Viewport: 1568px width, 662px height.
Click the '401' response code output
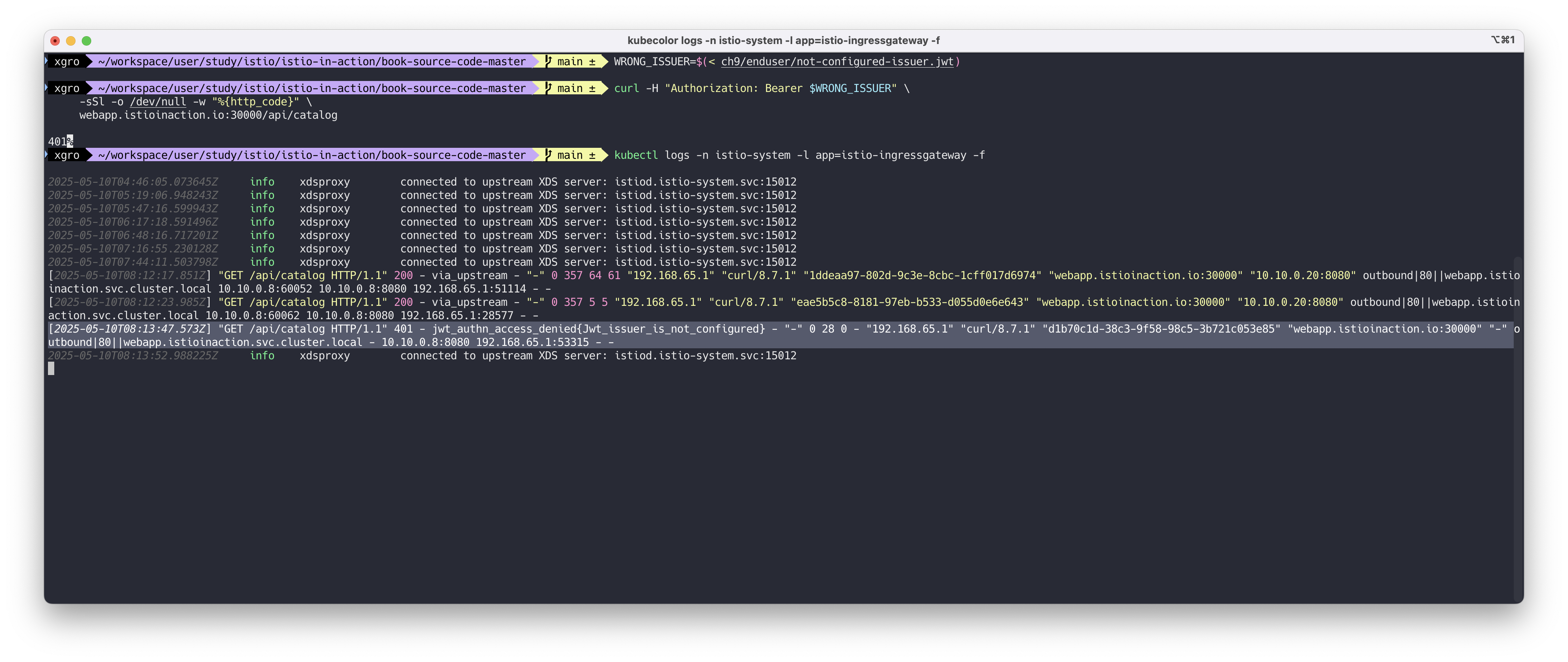pos(57,142)
